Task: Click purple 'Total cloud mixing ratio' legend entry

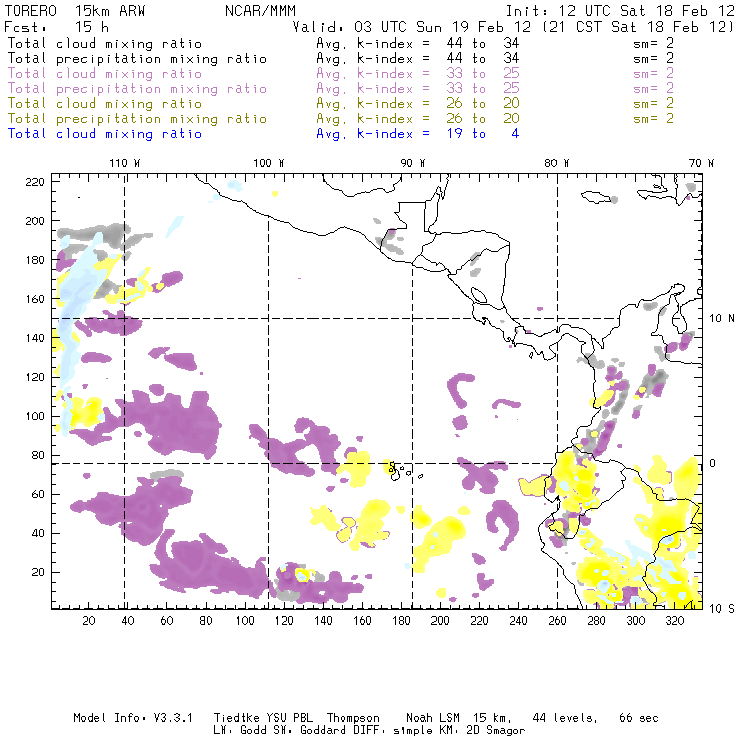Action: pyautogui.click(x=105, y=74)
